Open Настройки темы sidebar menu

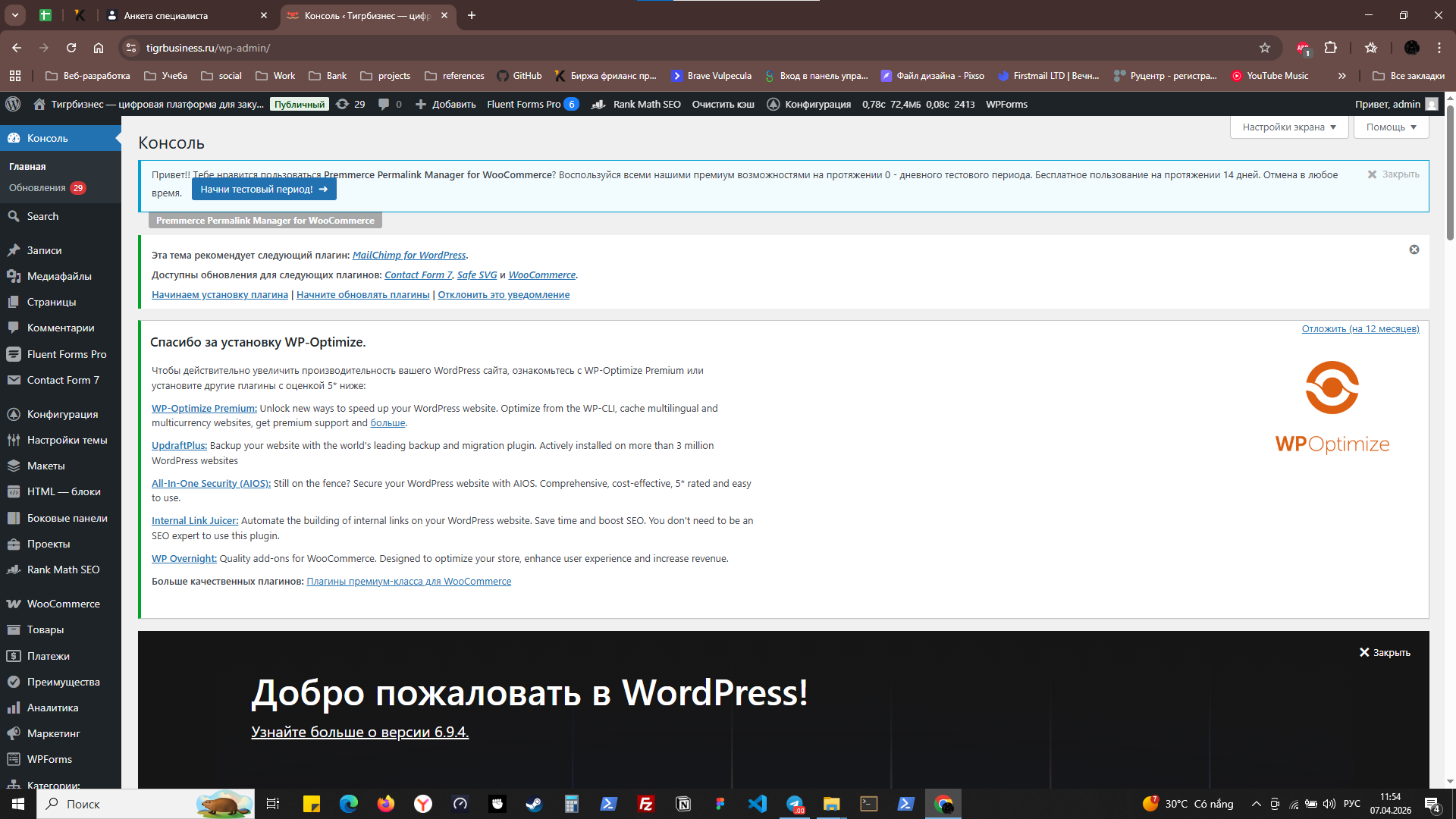[x=61, y=440]
